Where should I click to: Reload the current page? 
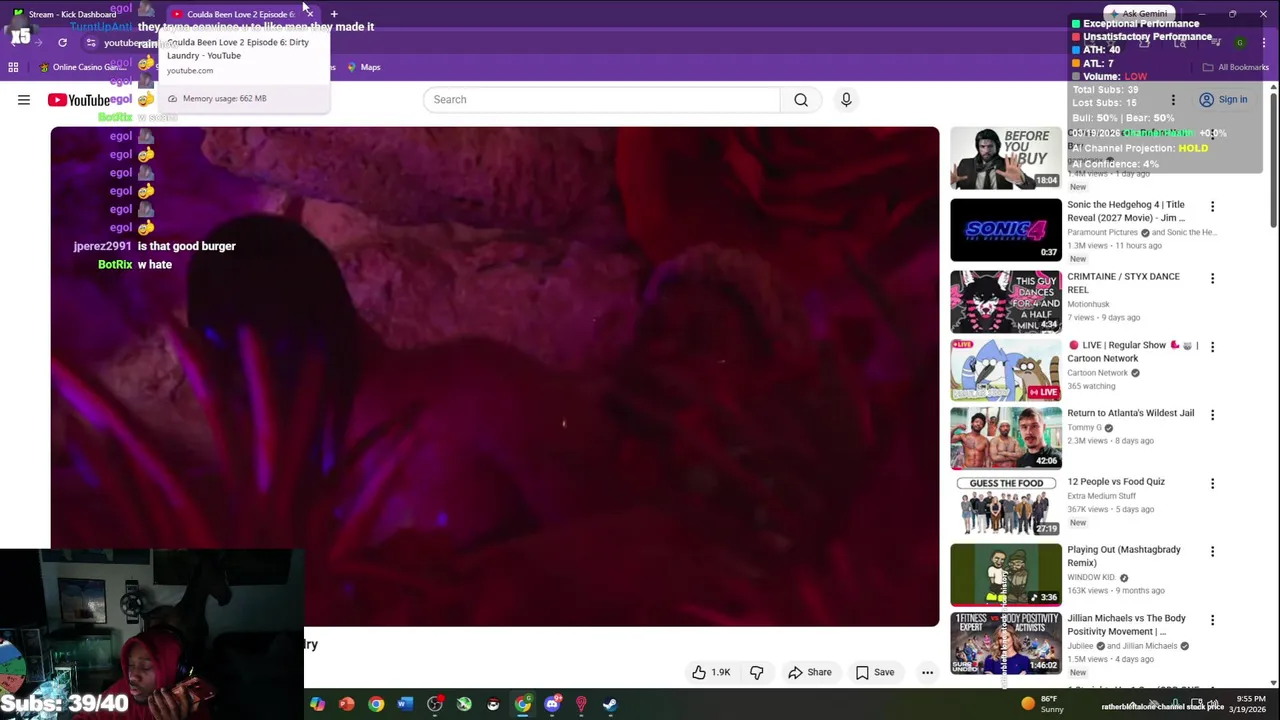click(x=62, y=42)
